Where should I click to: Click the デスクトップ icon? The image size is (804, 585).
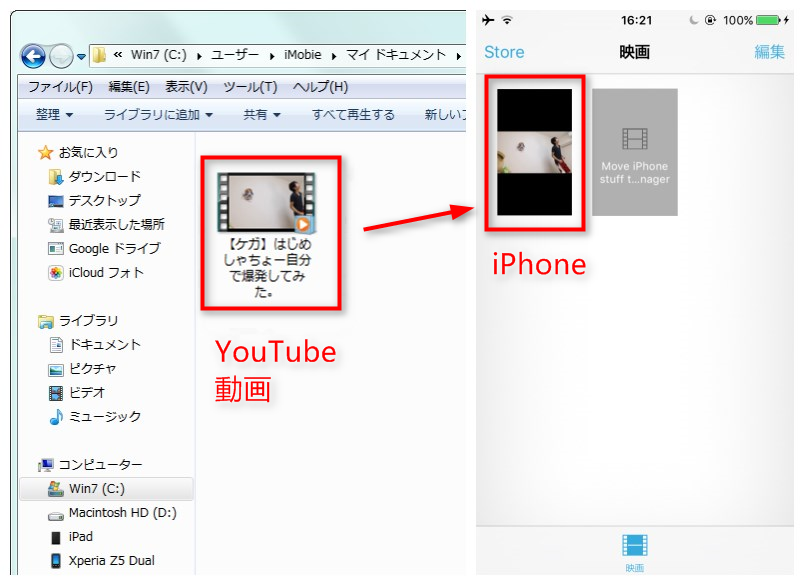point(55,201)
